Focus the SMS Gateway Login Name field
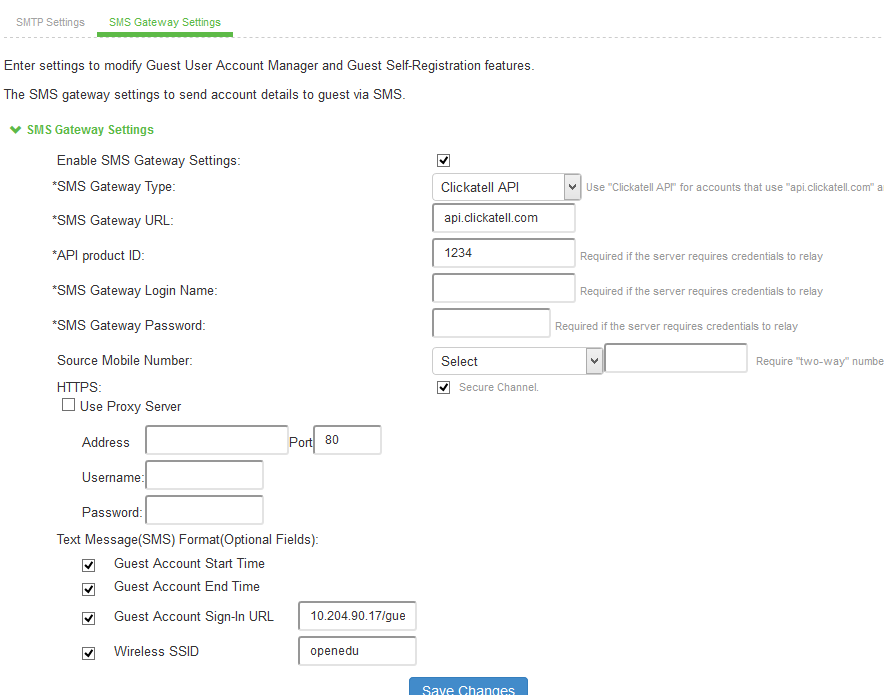This screenshot has height=695, width=884. pyautogui.click(x=503, y=288)
